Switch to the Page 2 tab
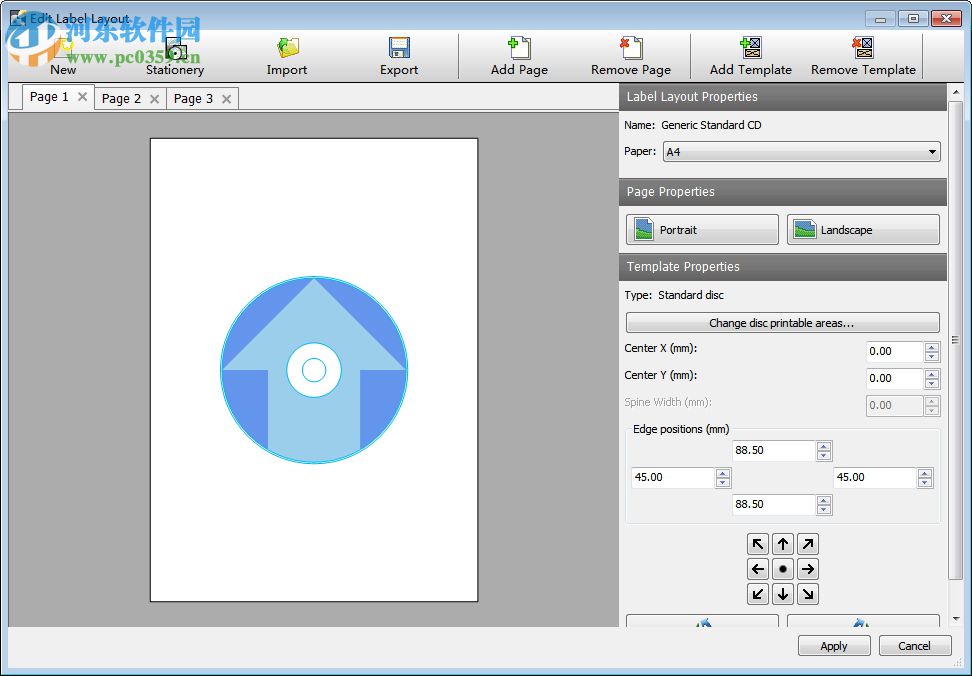The width and height of the screenshot is (972, 676). pyautogui.click(x=121, y=98)
